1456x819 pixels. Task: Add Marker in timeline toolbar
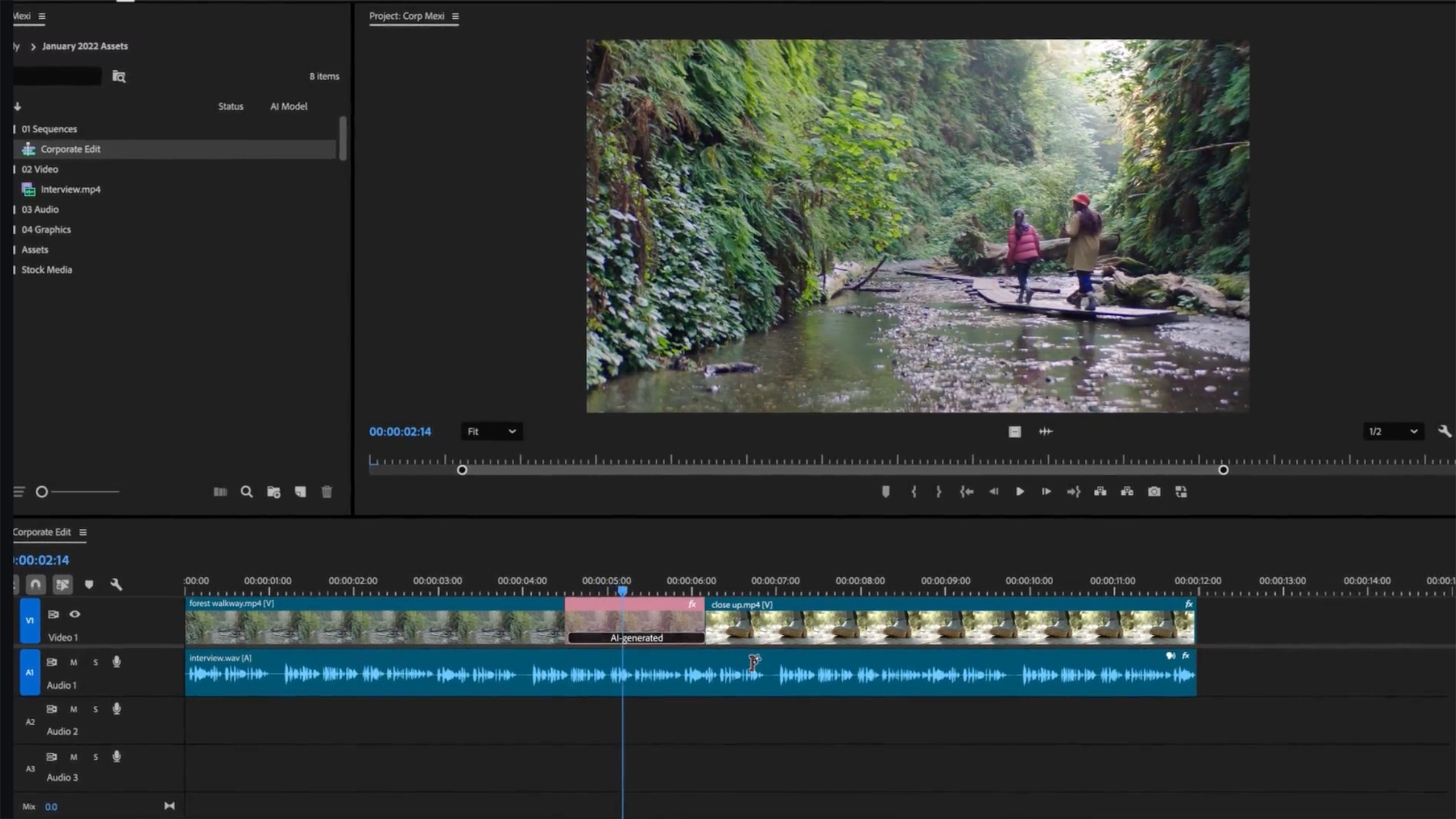[89, 585]
